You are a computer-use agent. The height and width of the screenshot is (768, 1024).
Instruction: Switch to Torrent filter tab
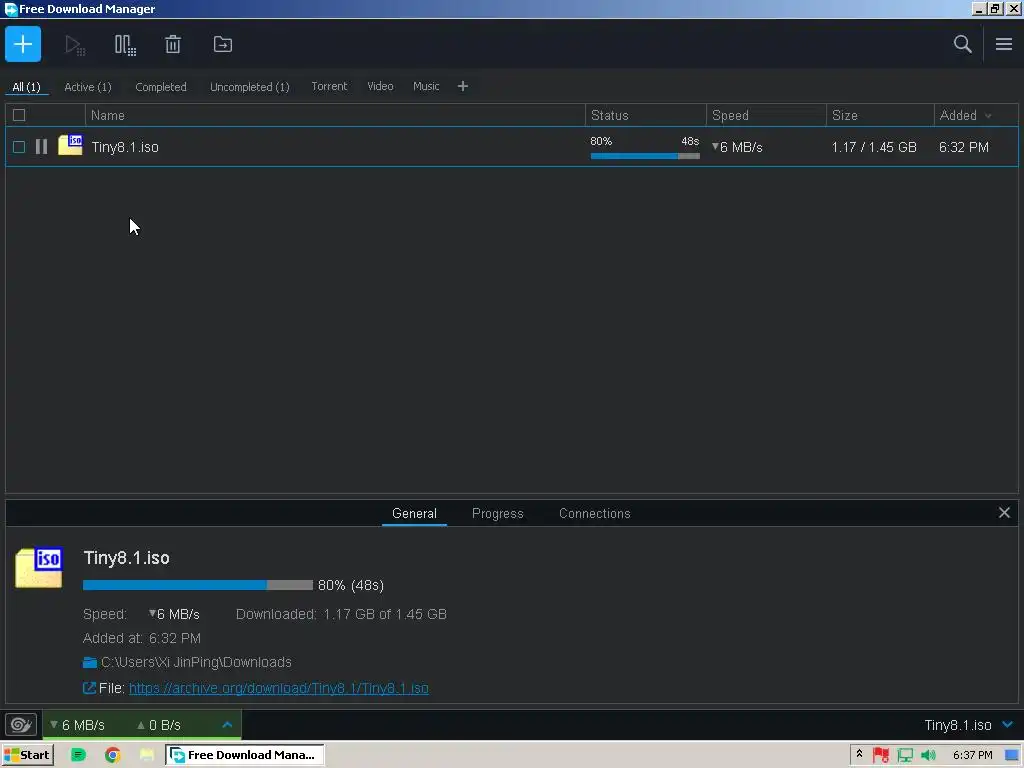click(329, 86)
